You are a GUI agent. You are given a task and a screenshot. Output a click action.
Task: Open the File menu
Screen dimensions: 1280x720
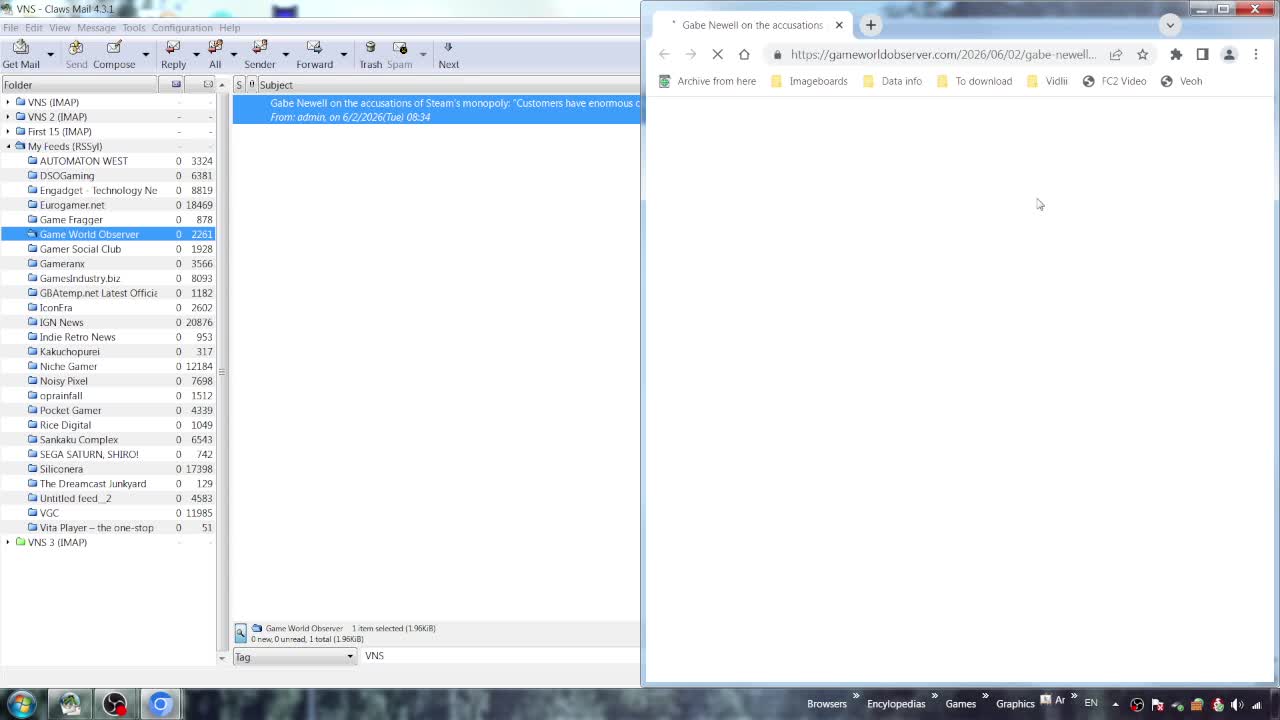[10, 28]
